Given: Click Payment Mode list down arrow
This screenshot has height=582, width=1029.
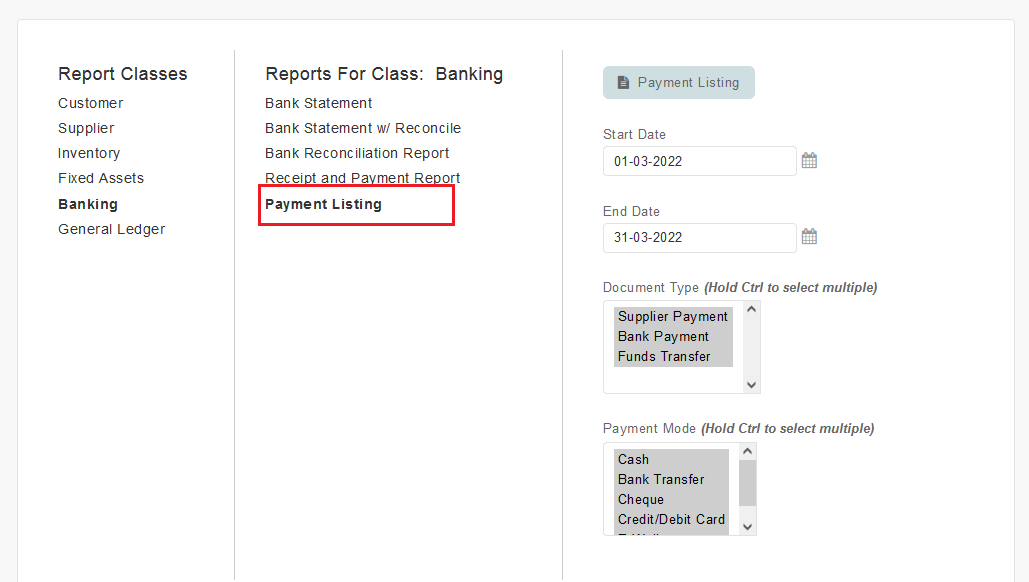Looking at the screenshot, I should coord(747,527).
